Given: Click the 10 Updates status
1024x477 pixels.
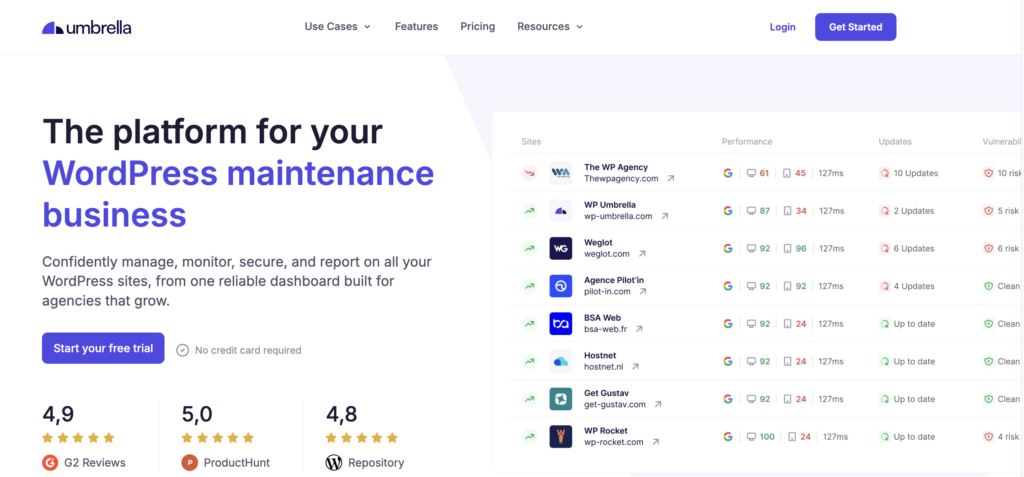Looking at the screenshot, I should click(x=908, y=173).
